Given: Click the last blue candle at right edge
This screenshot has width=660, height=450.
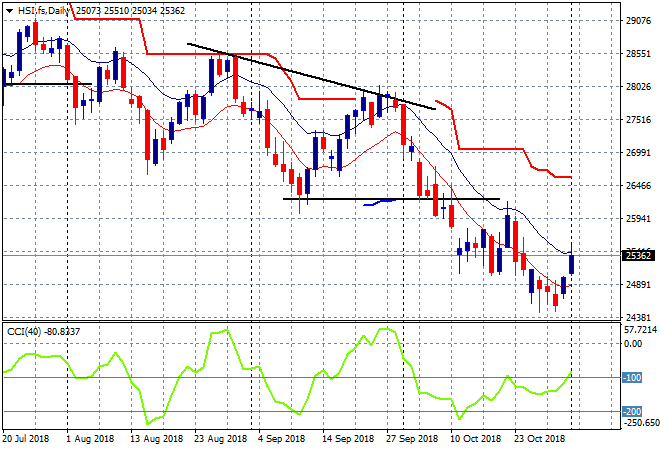Looking at the screenshot, I should coord(572,264).
